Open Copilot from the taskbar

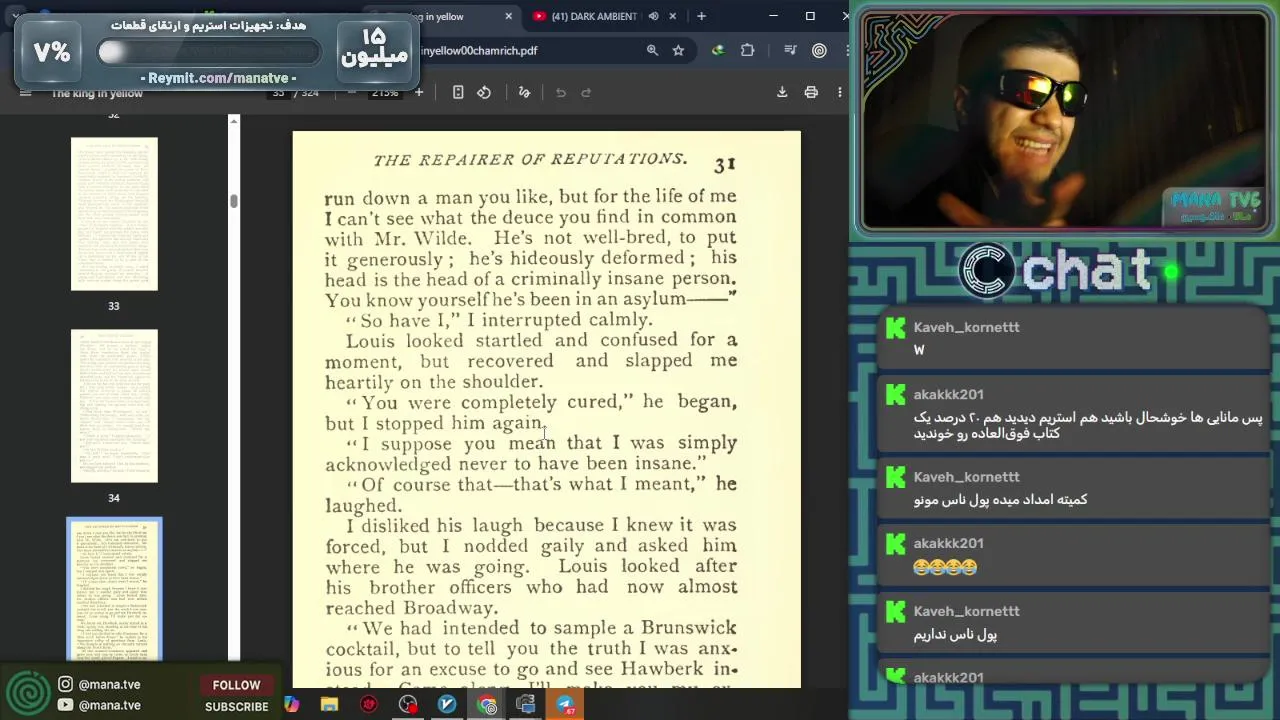pos(291,704)
